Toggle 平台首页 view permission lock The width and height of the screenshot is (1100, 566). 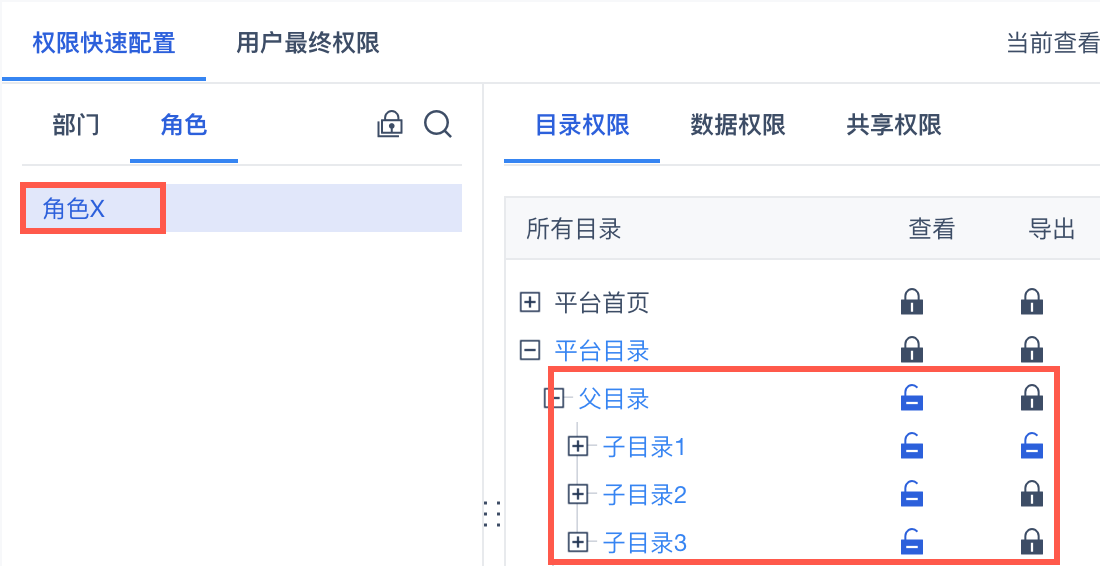tap(911, 301)
